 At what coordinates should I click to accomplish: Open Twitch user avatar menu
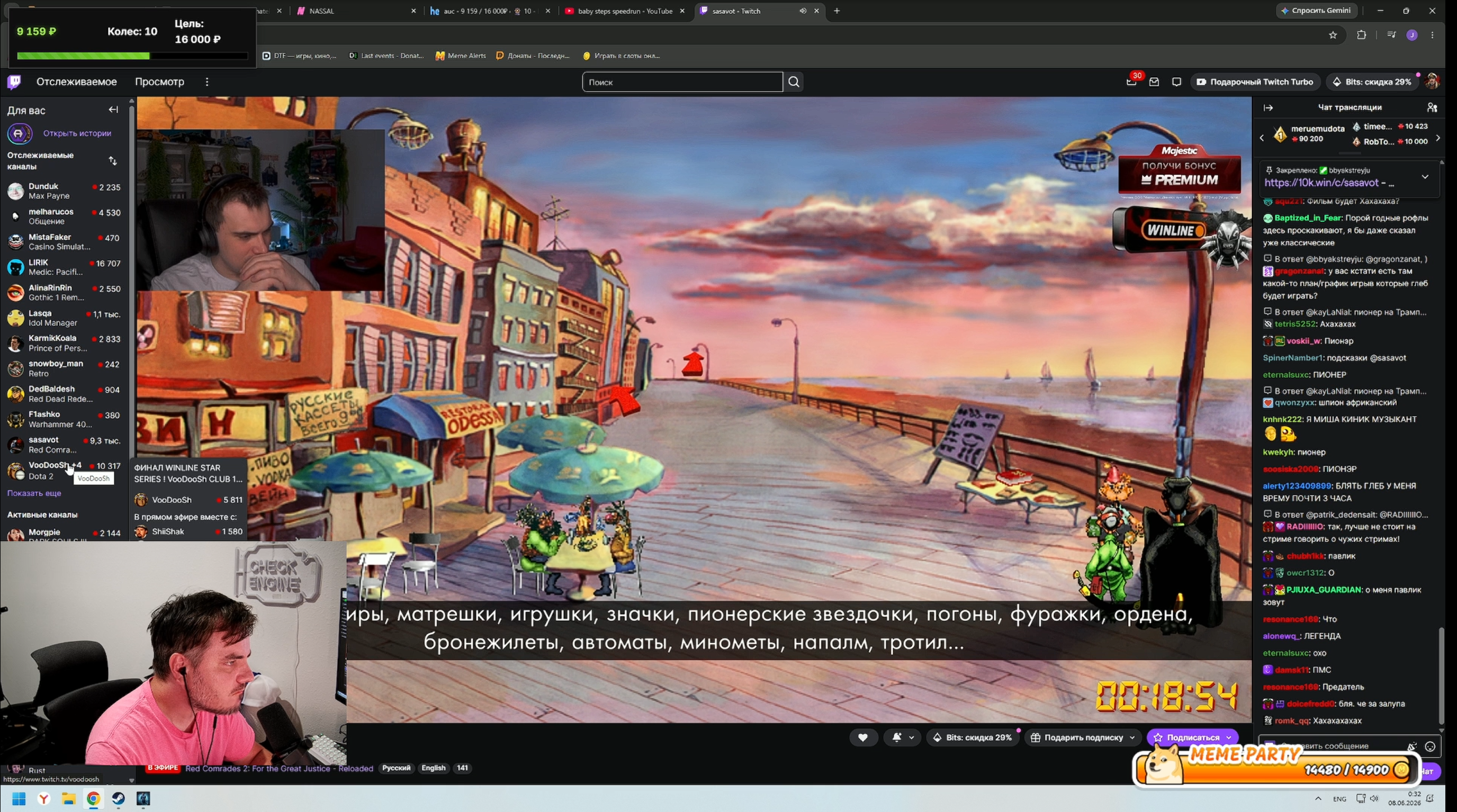tap(1432, 82)
